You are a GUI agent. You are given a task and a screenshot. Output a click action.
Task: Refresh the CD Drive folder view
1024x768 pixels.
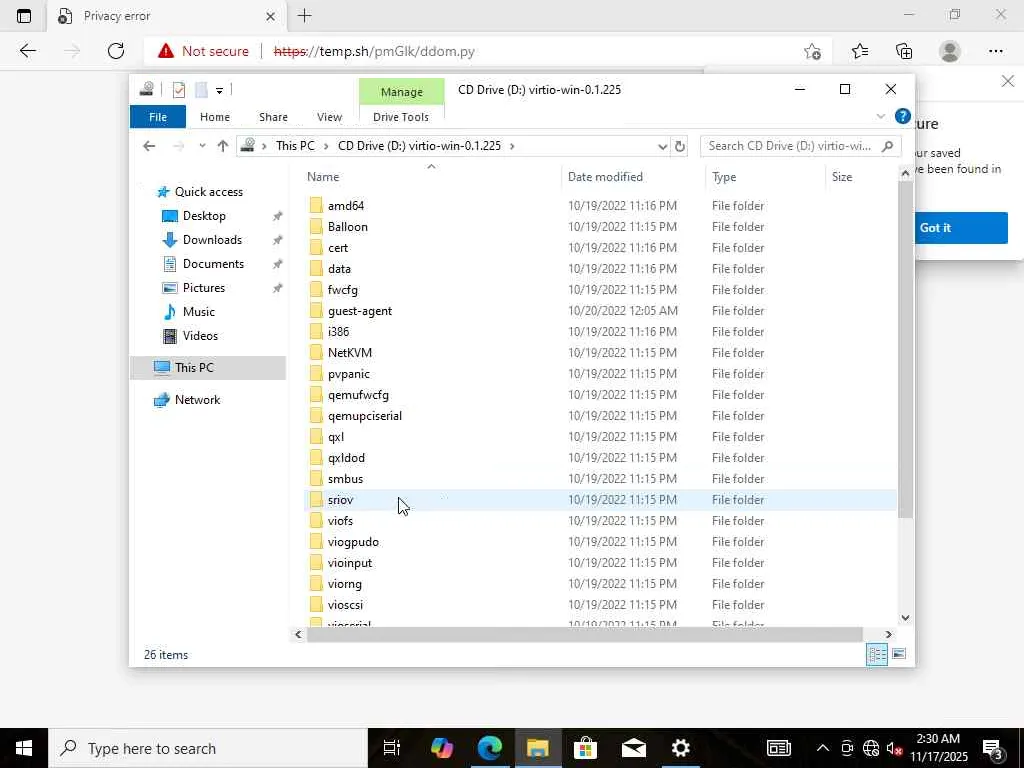(x=680, y=146)
